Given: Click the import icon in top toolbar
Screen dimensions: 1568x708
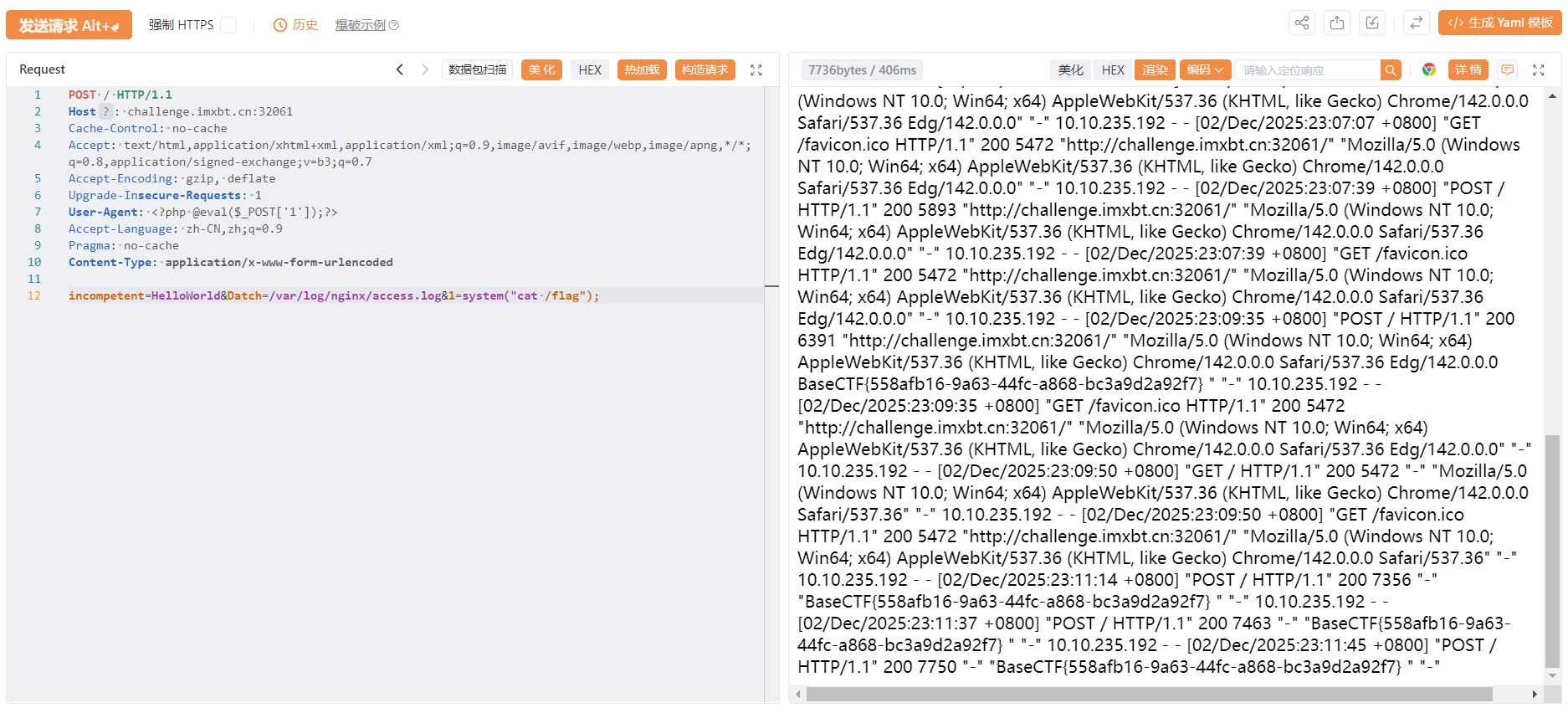Looking at the screenshot, I should pyautogui.click(x=1372, y=23).
